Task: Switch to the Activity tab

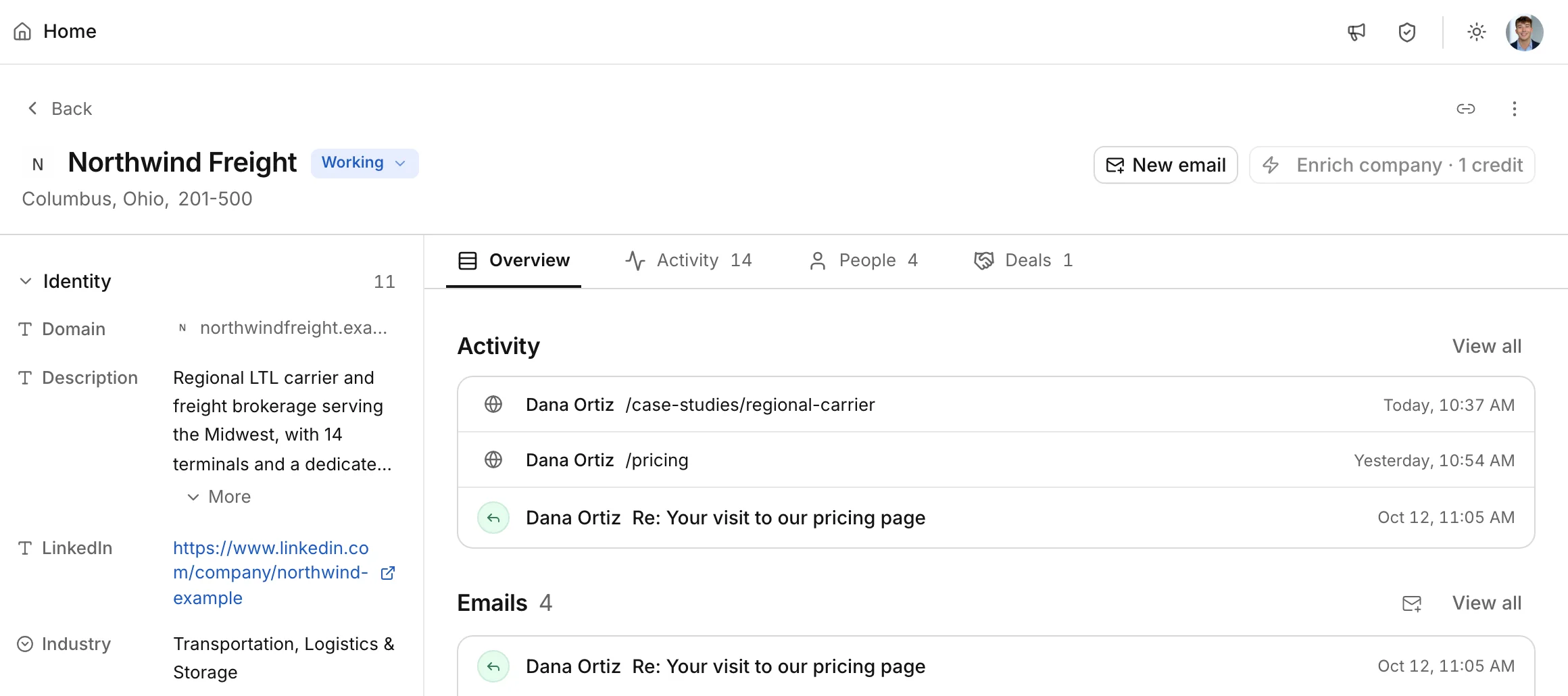Action: (x=688, y=260)
